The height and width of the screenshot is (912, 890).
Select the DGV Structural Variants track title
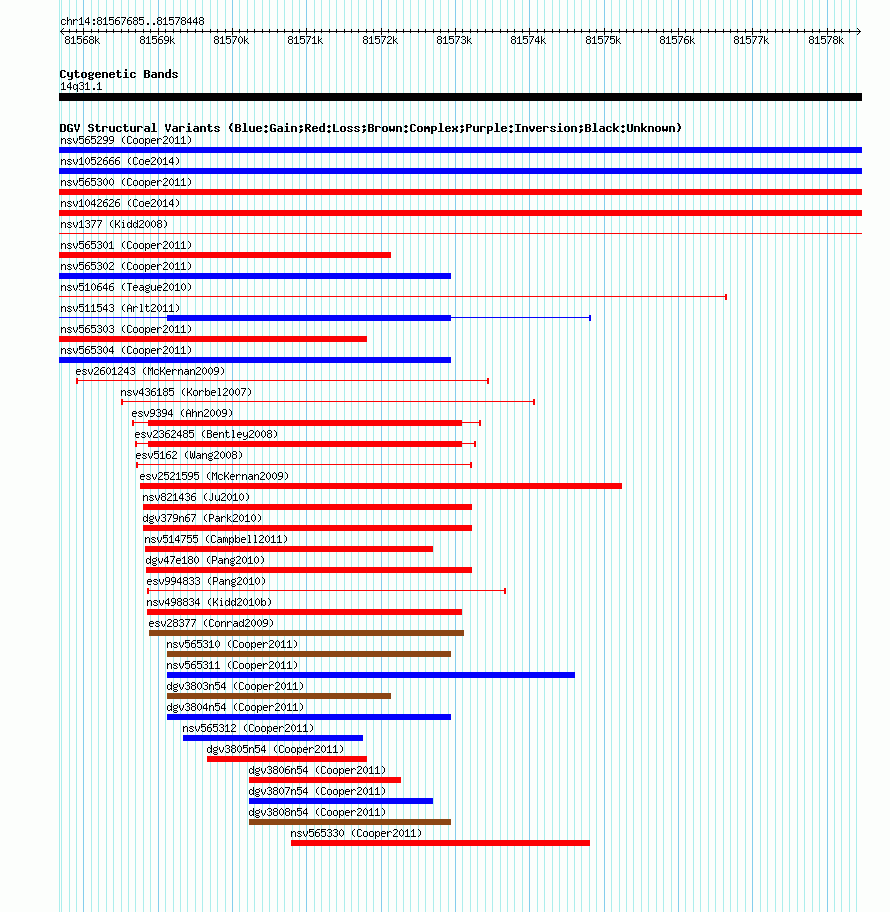point(371,128)
